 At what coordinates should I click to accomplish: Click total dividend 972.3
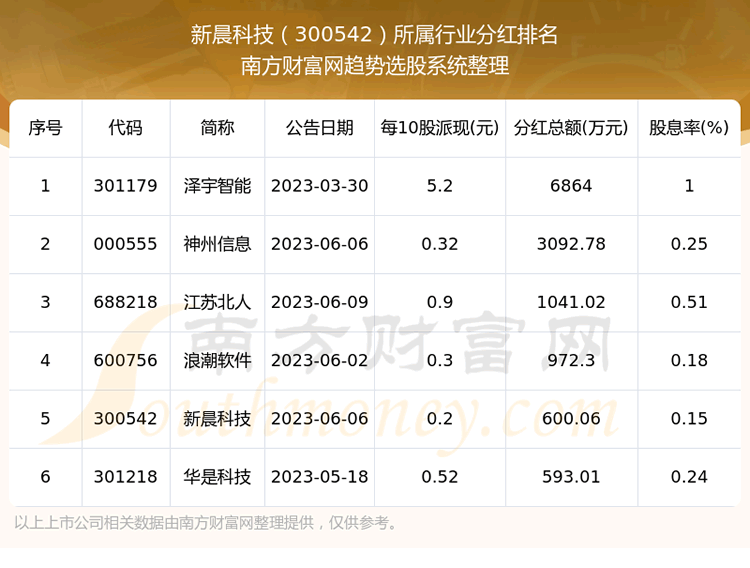[x=571, y=360]
